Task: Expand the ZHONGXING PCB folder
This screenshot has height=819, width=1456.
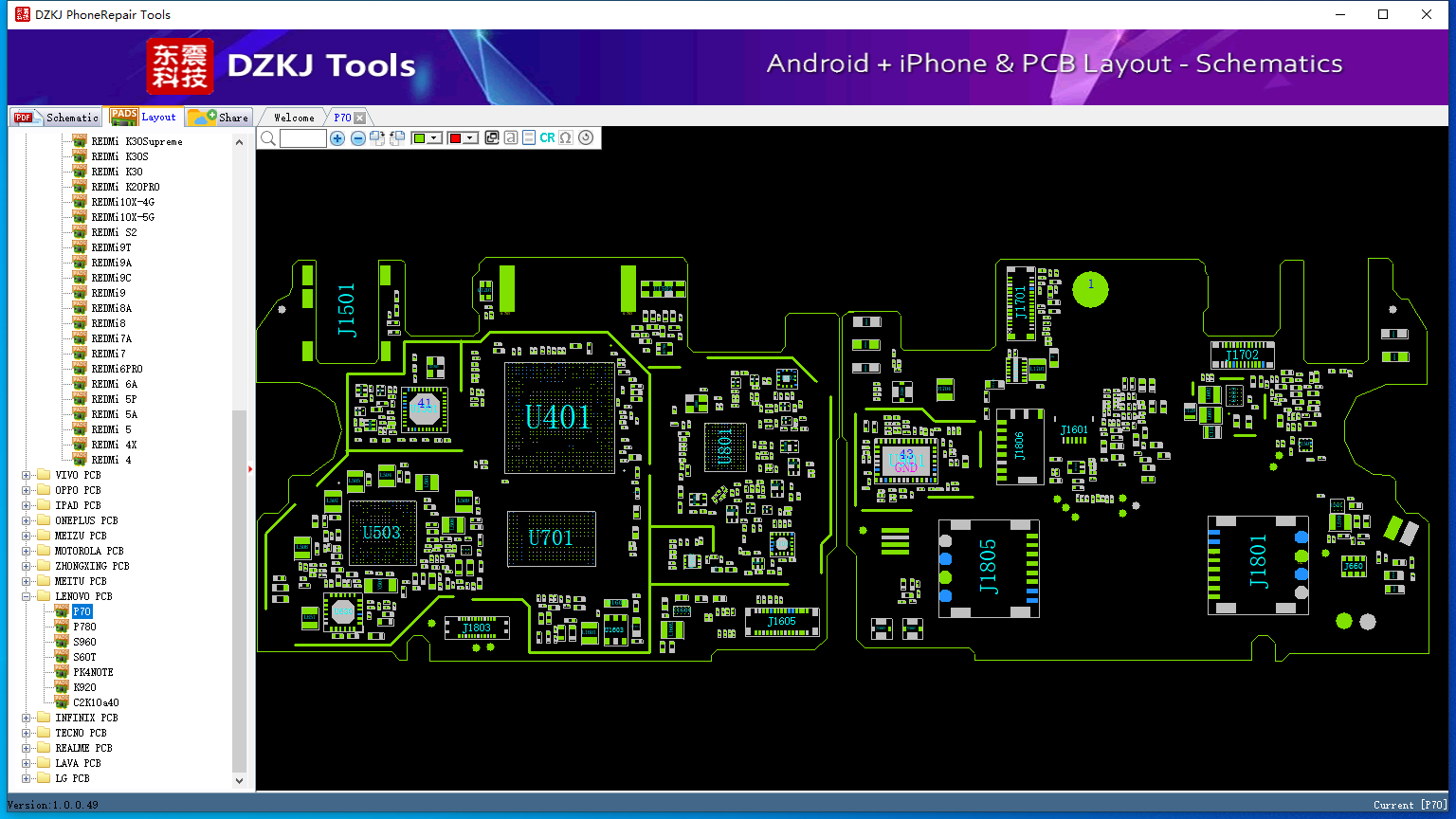Action: pyautogui.click(x=27, y=566)
